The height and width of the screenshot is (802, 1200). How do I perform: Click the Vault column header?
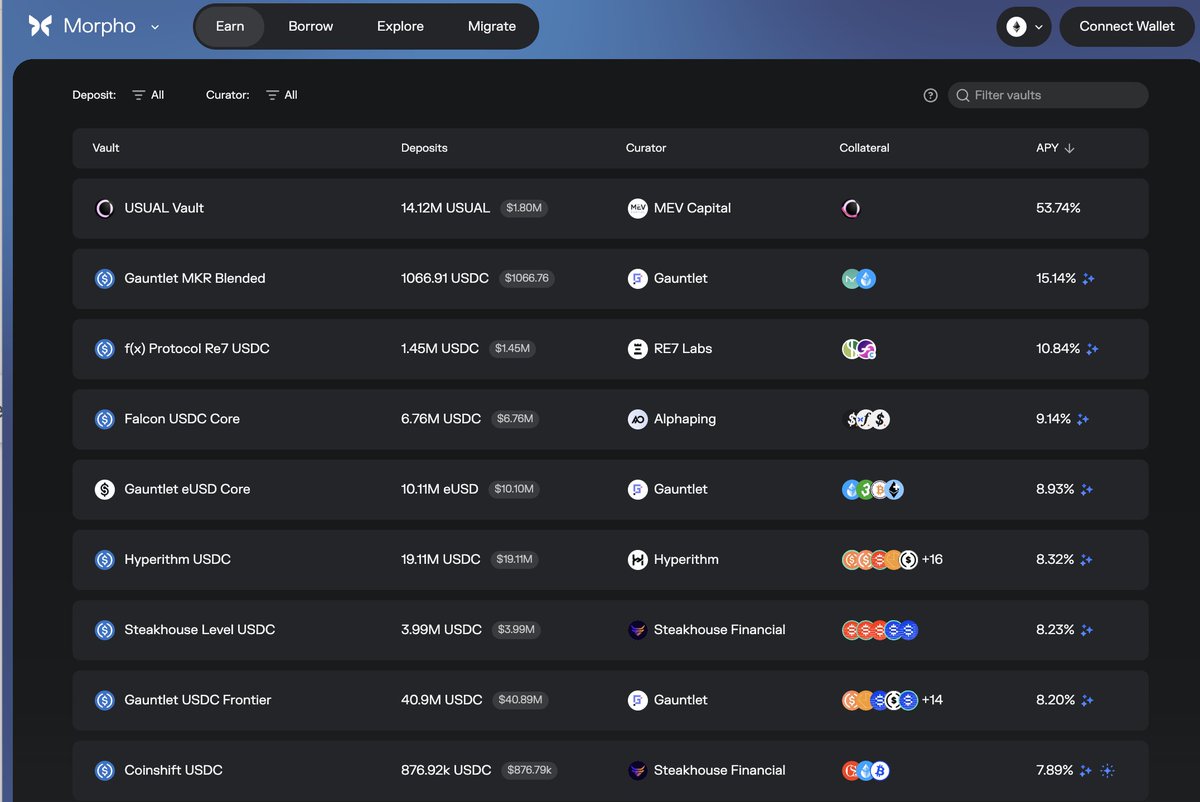pos(106,148)
